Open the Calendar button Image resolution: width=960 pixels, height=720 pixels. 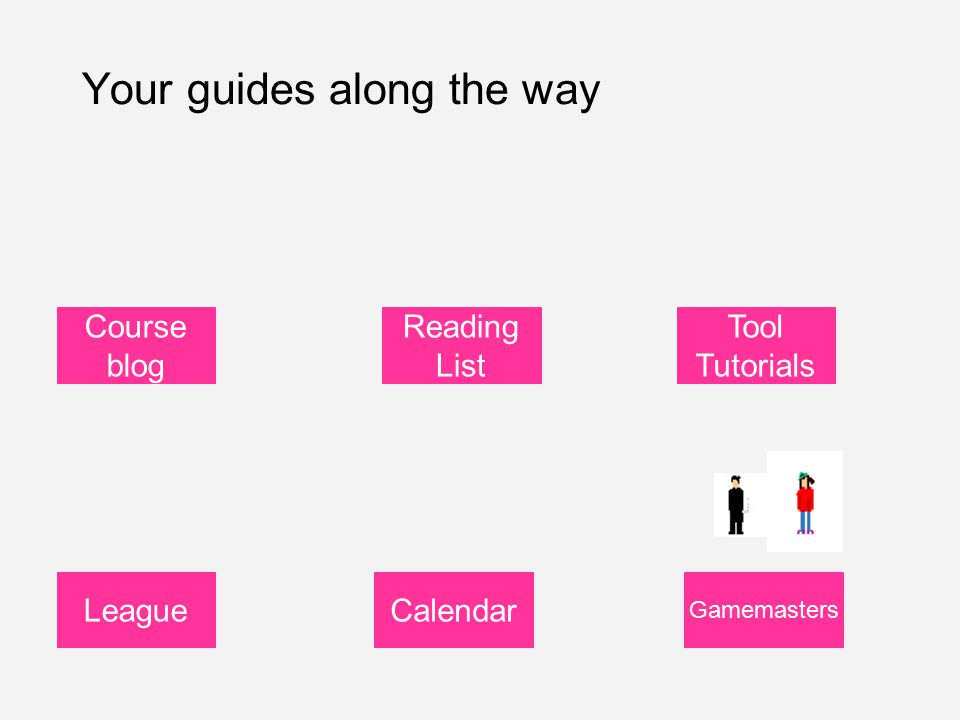pyautogui.click(x=454, y=610)
